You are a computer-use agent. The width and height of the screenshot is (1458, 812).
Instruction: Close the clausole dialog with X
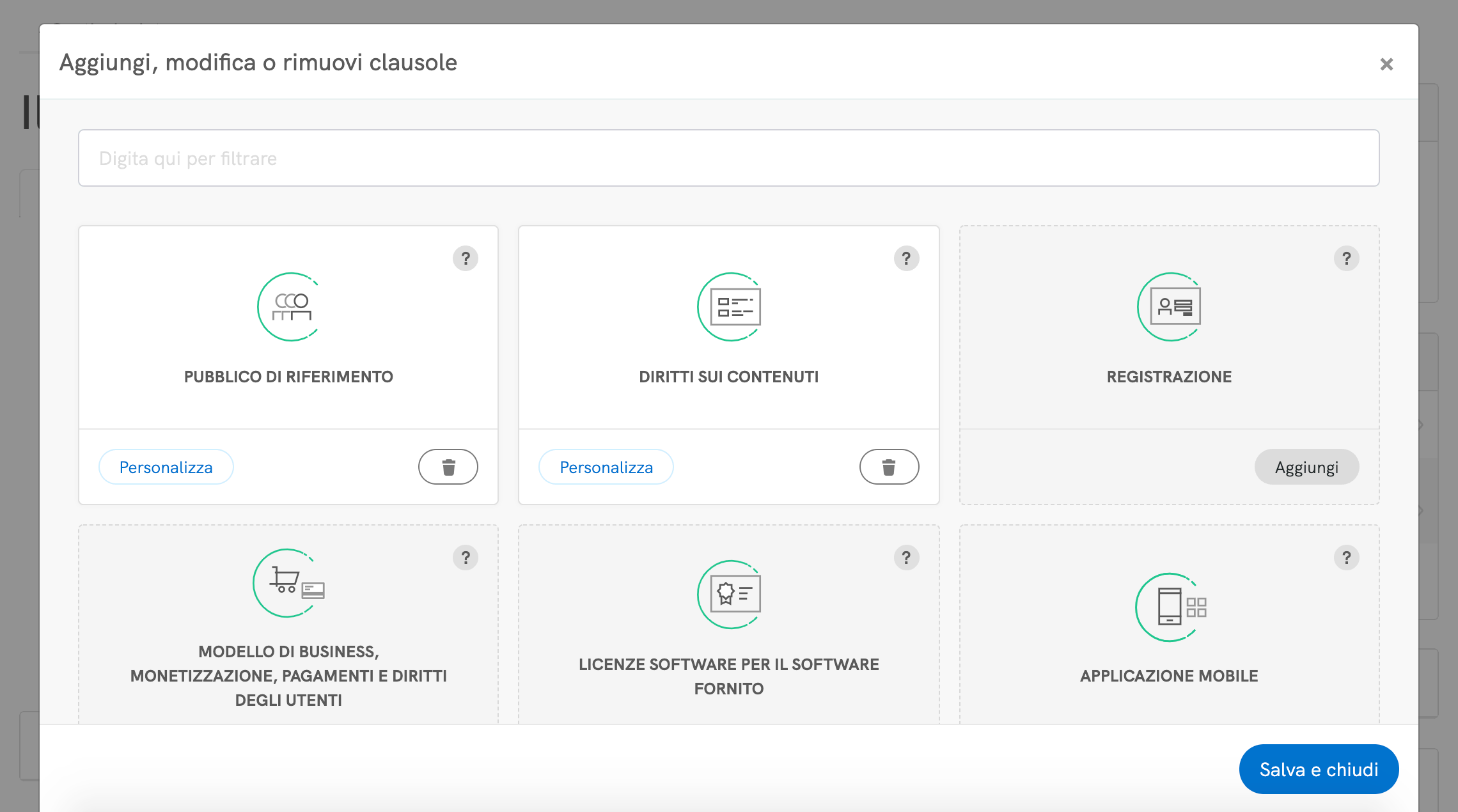pyautogui.click(x=1386, y=64)
